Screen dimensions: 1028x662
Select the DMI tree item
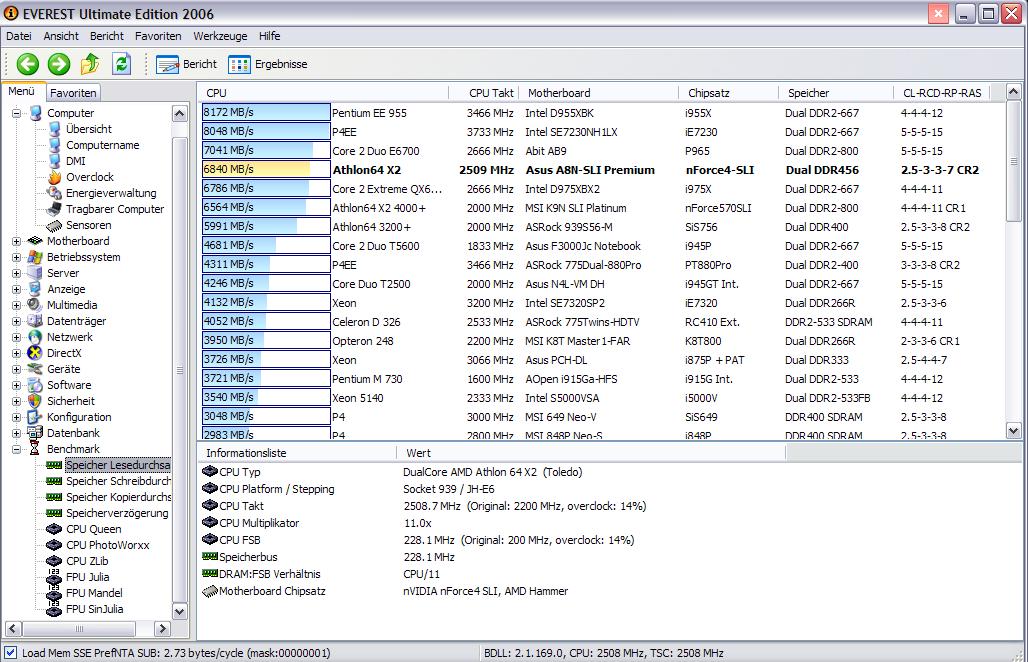(75, 161)
